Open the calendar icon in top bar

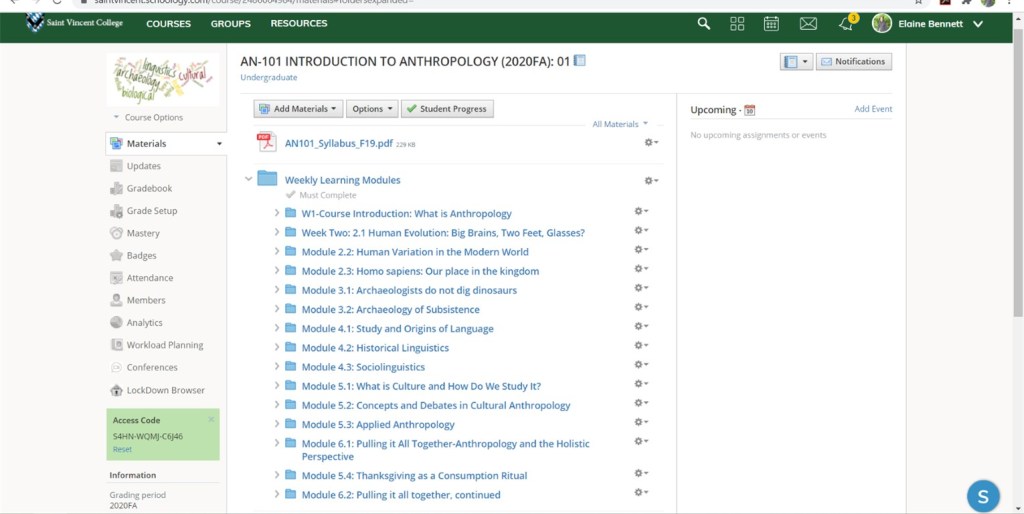pyautogui.click(x=771, y=24)
